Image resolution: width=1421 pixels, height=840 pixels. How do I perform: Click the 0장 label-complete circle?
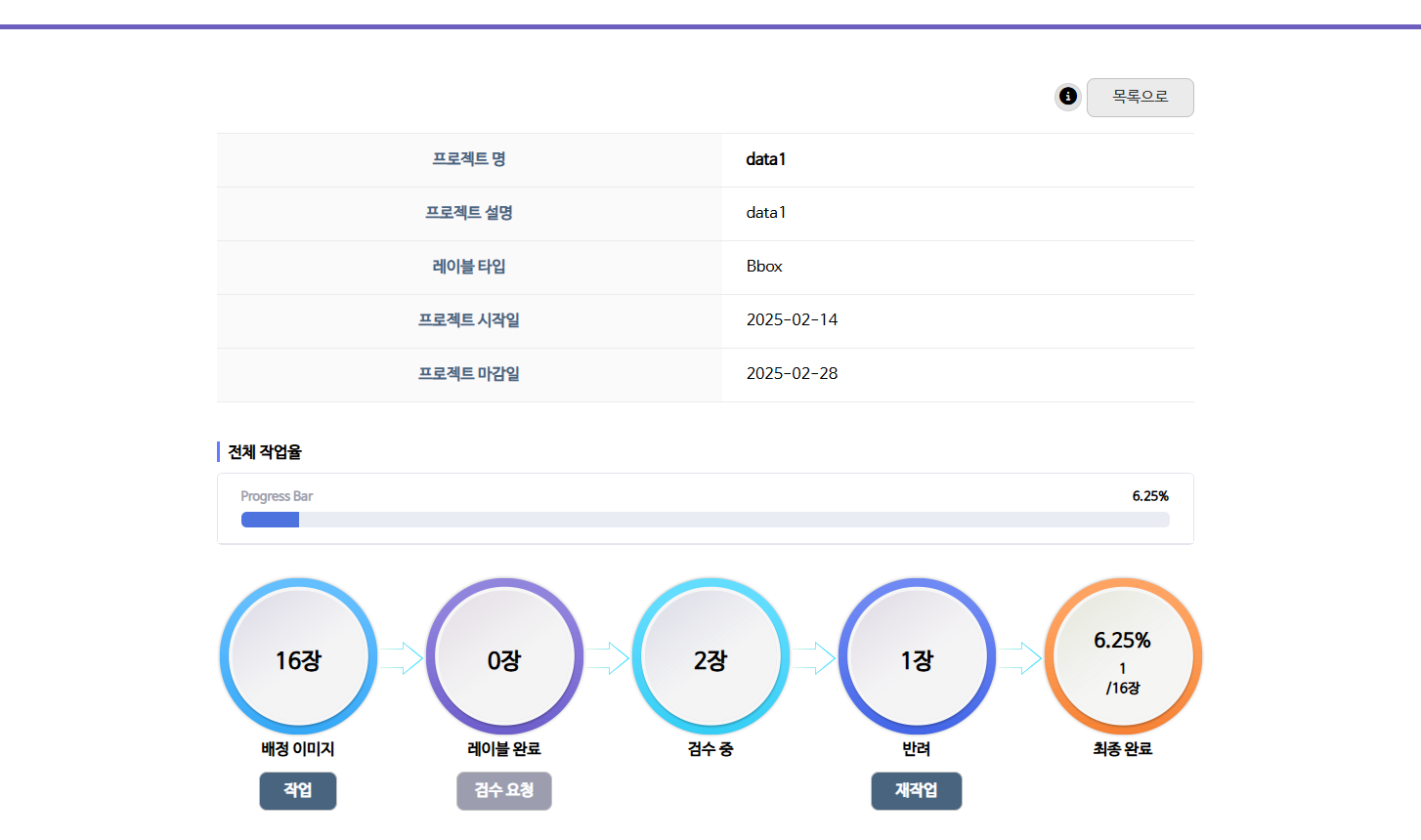(x=504, y=657)
